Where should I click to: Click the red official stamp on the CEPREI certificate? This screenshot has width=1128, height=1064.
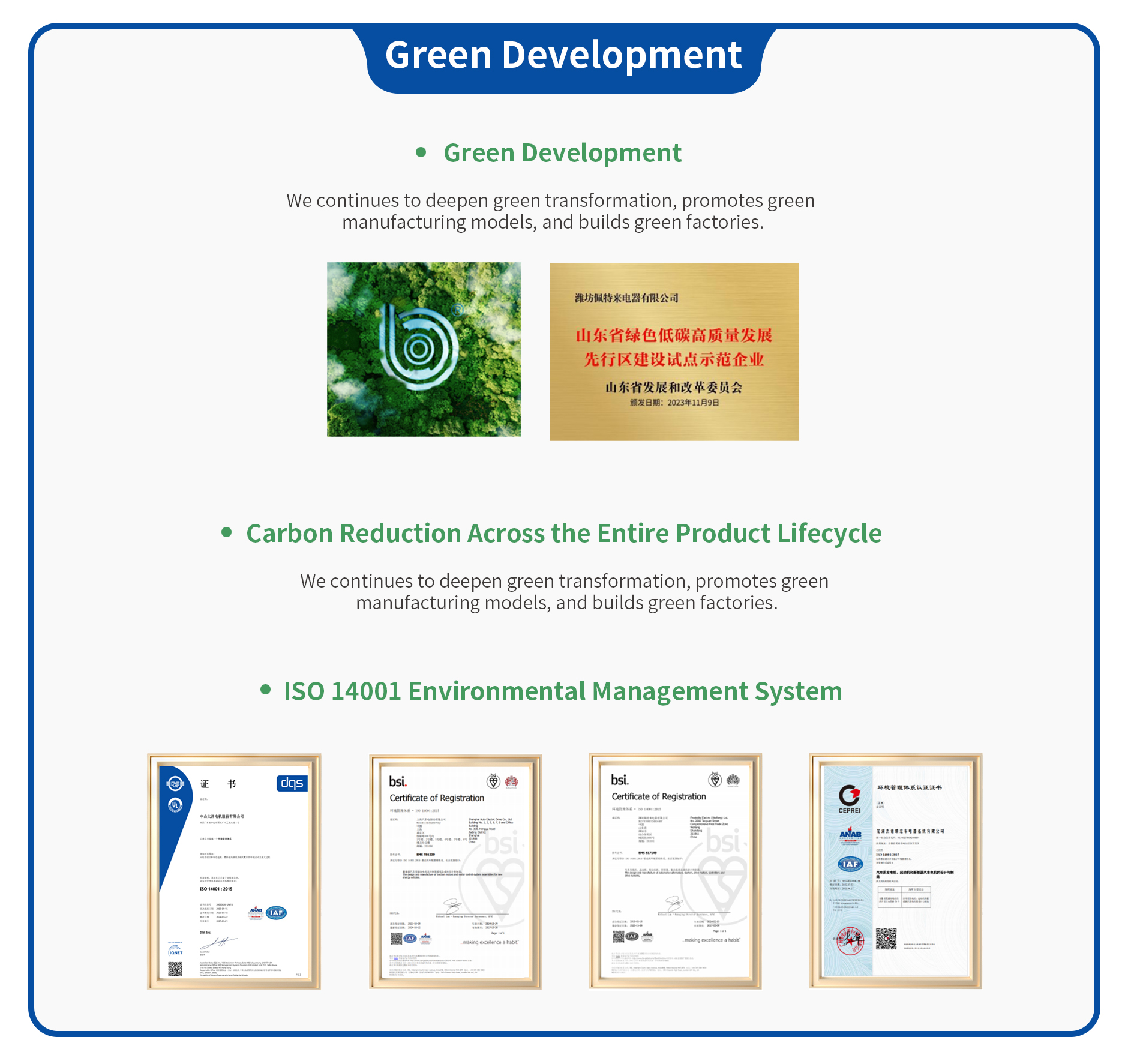[x=850, y=940]
